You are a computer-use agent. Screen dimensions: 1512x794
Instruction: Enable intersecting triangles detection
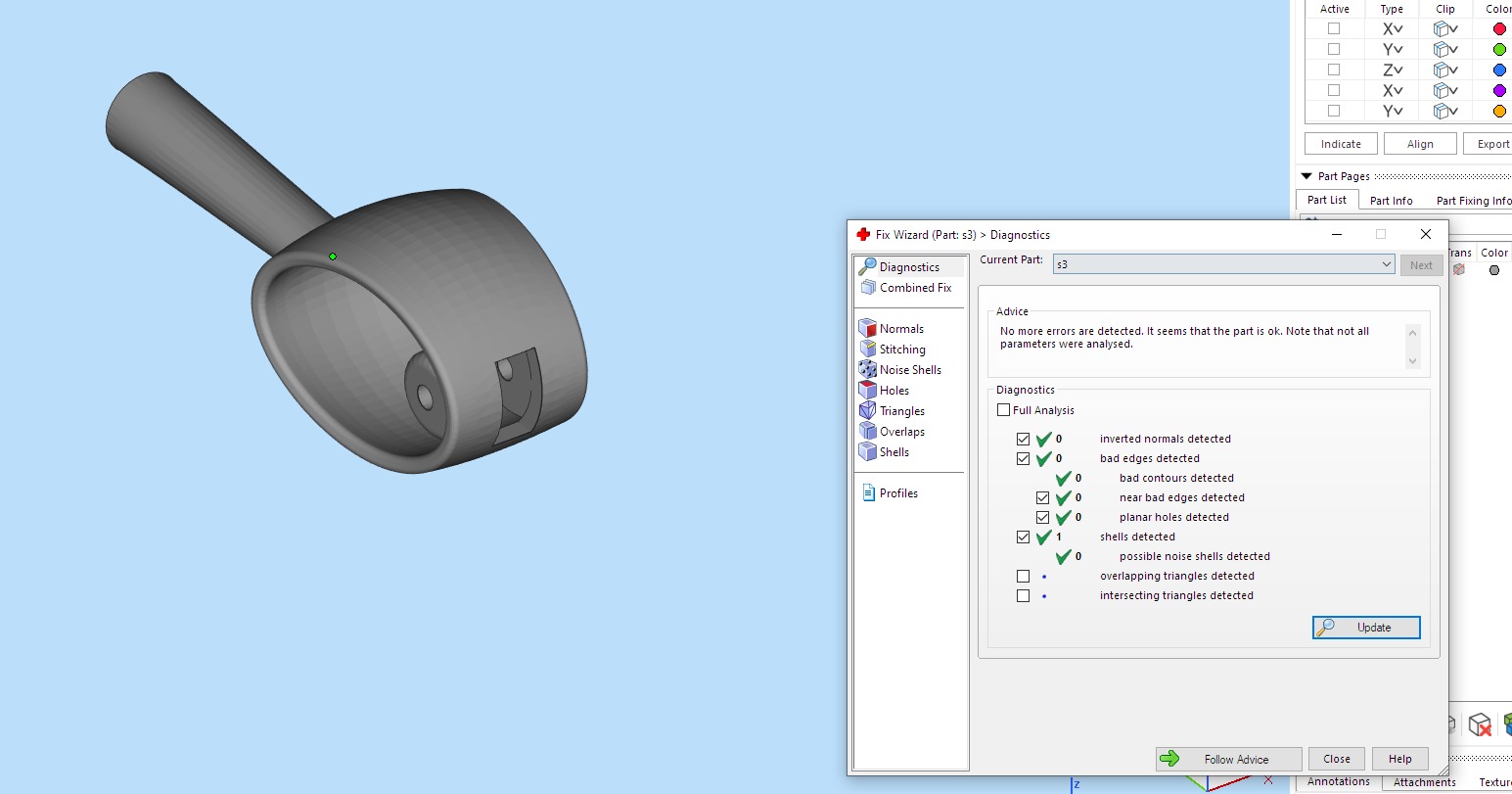[x=1023, y=596]
